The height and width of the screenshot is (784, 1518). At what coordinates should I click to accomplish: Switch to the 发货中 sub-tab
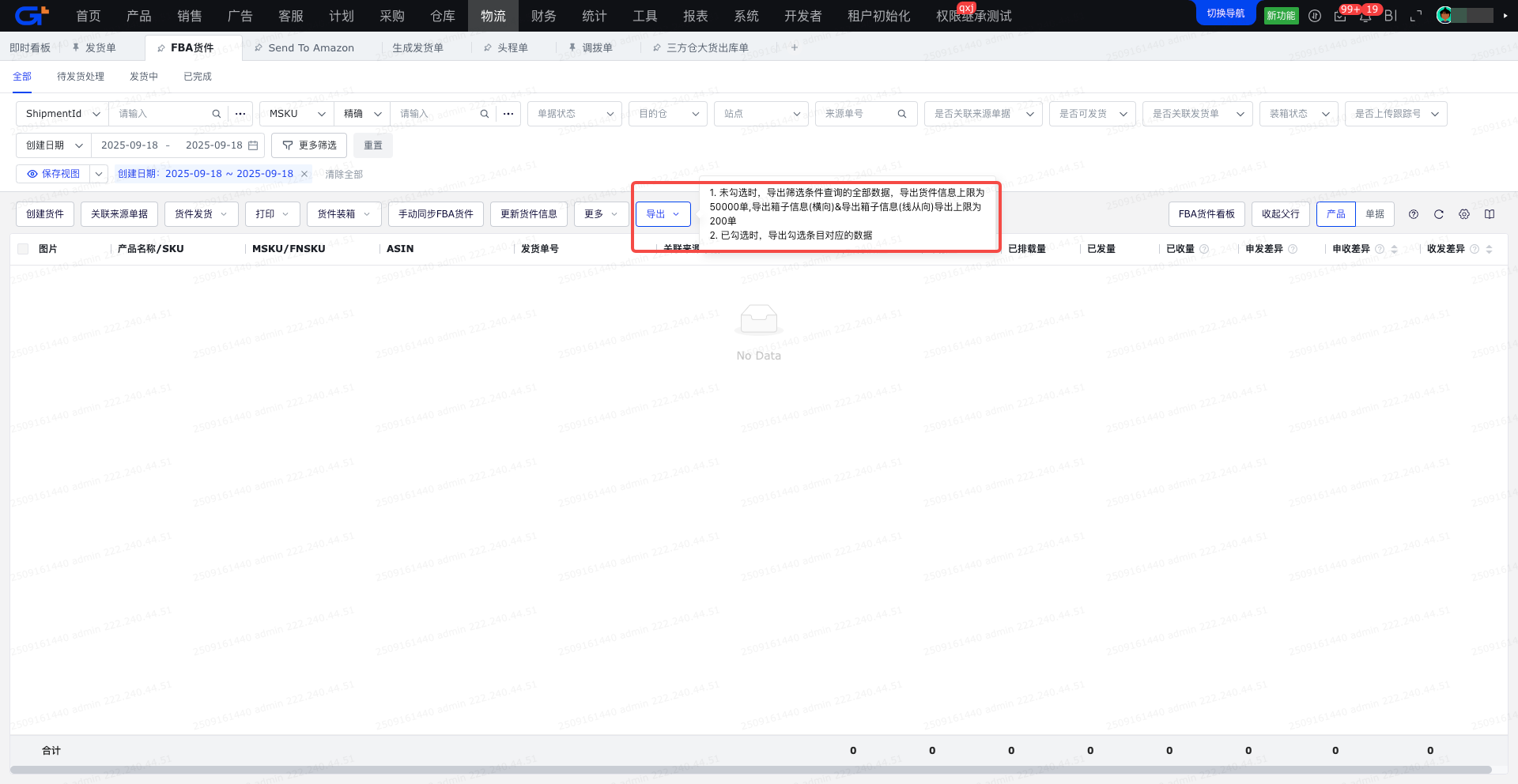(x=144, y=77)
